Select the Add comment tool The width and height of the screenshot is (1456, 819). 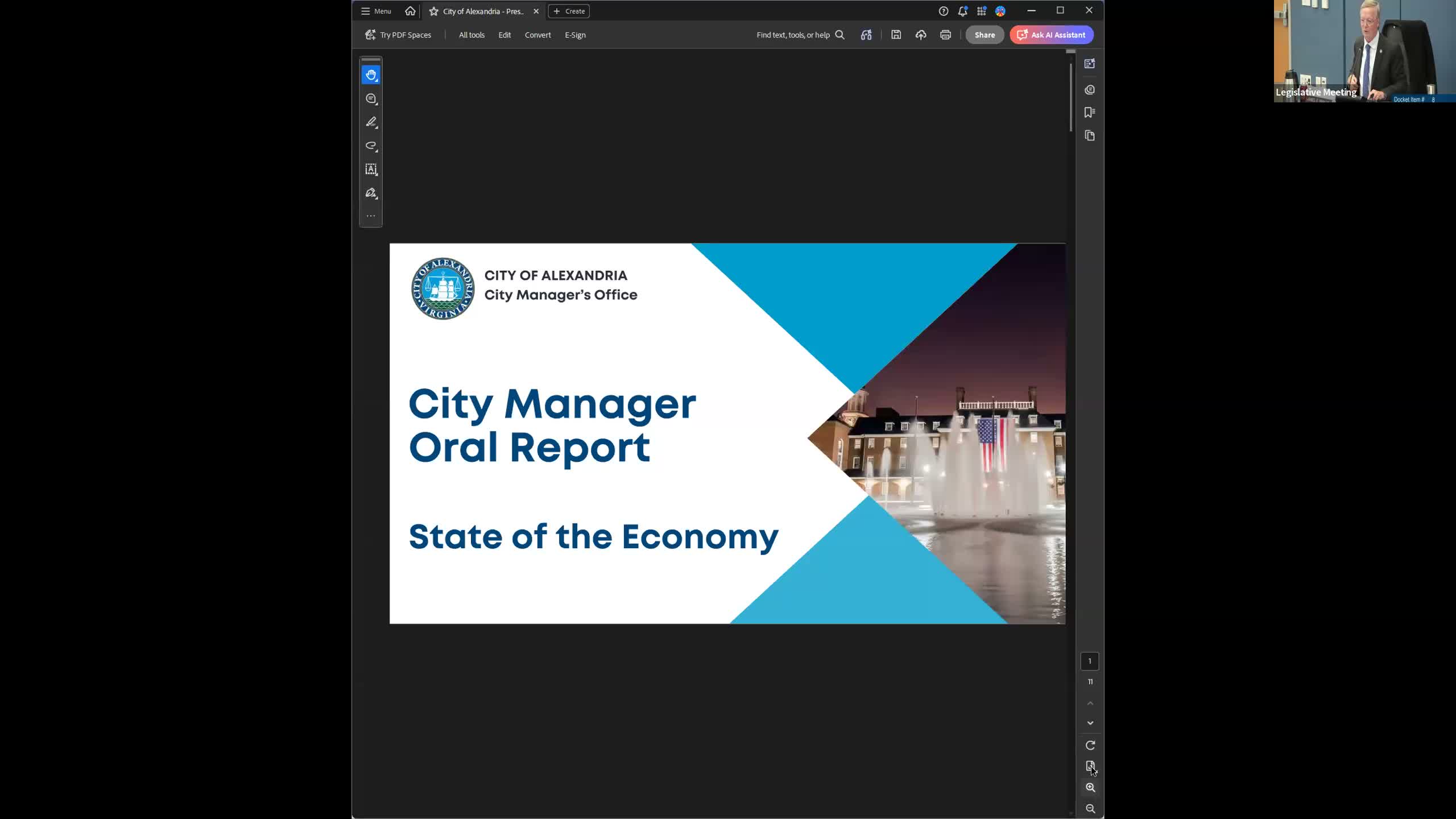tap(371, 99)
